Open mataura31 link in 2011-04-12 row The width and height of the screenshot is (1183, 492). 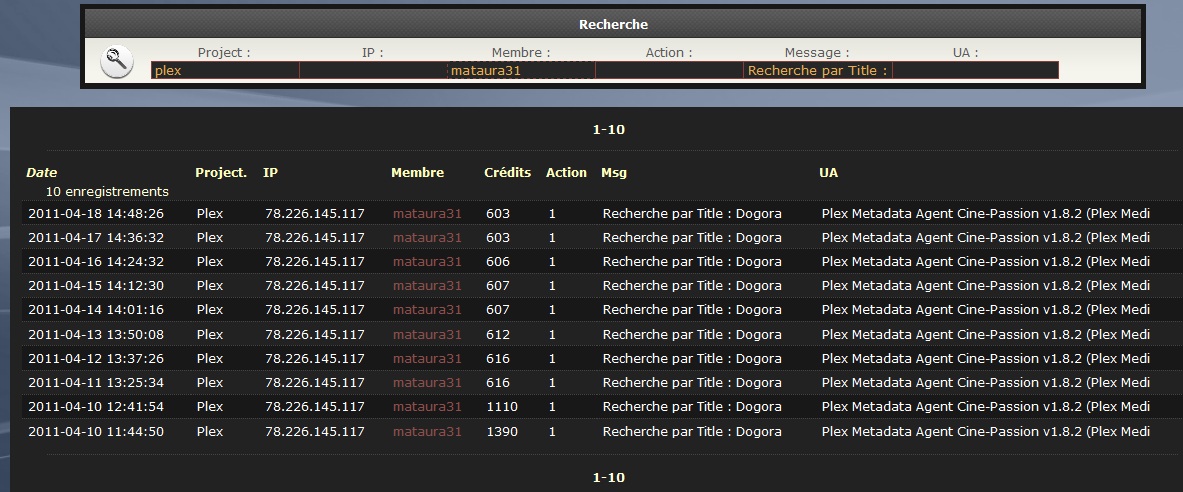pos(427,358)
